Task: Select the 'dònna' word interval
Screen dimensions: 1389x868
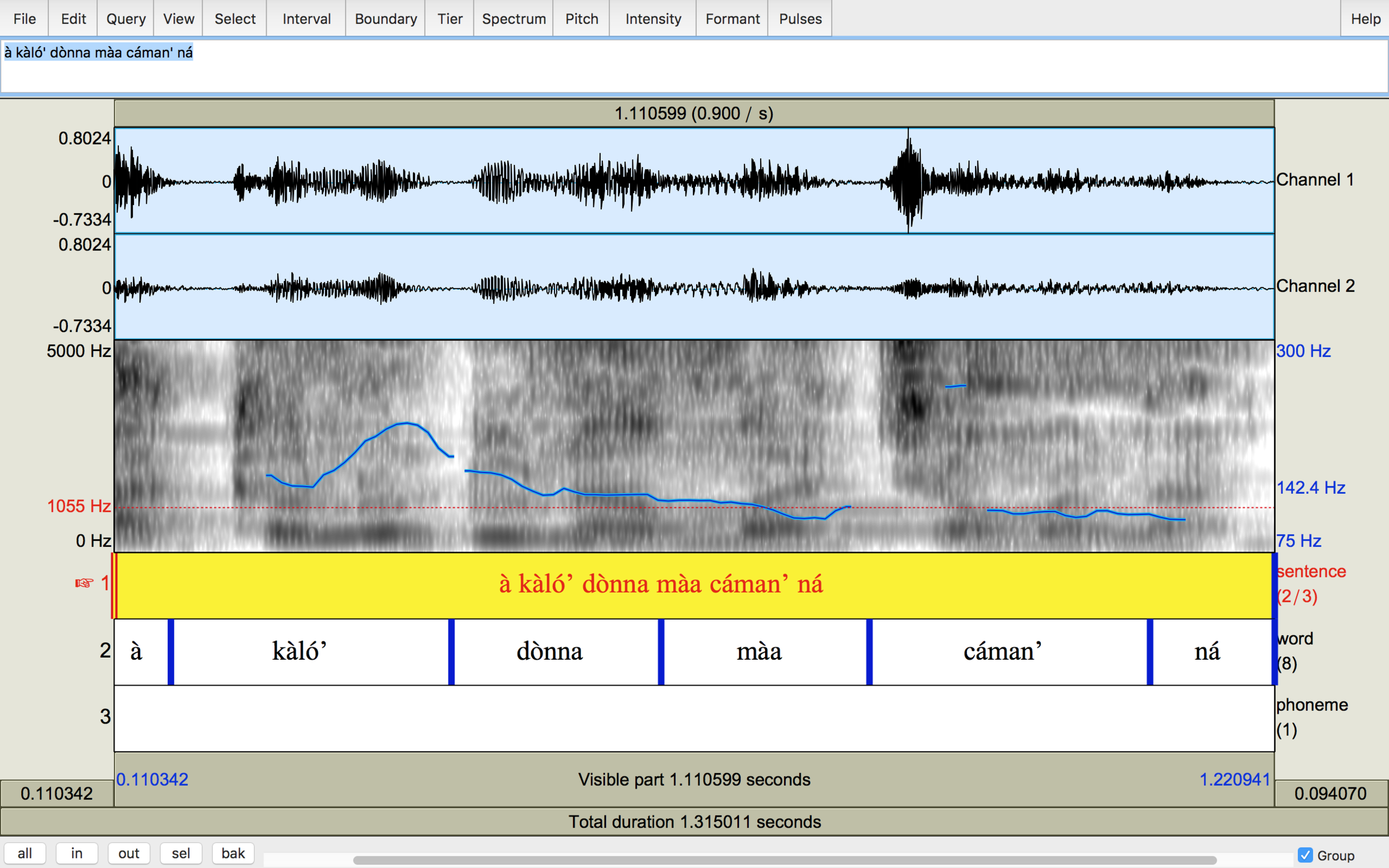Action: 555,651
